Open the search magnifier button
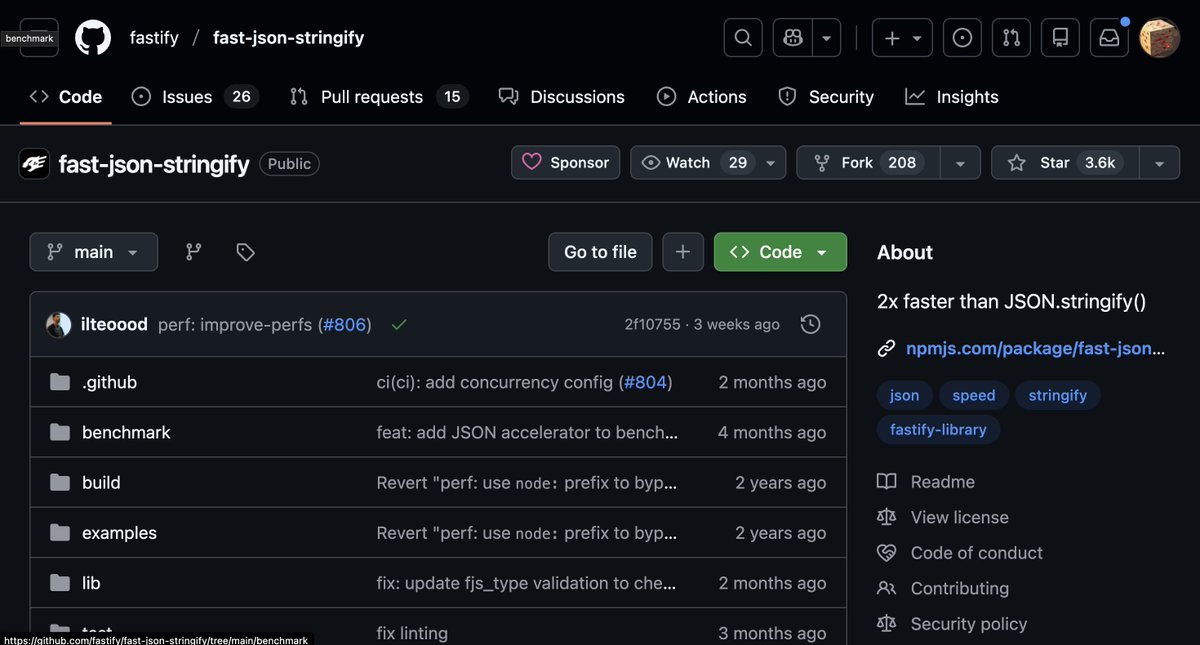 click(743, 38)
